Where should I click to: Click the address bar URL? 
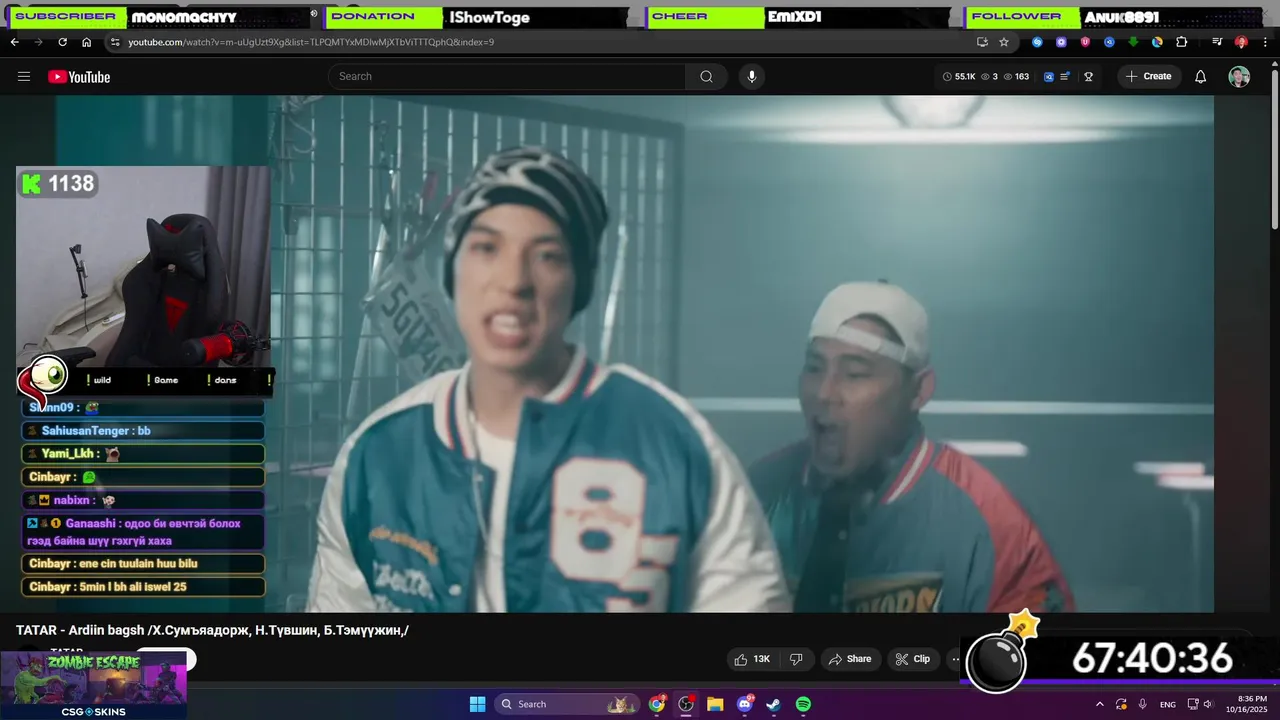click(x=311, y=42)
